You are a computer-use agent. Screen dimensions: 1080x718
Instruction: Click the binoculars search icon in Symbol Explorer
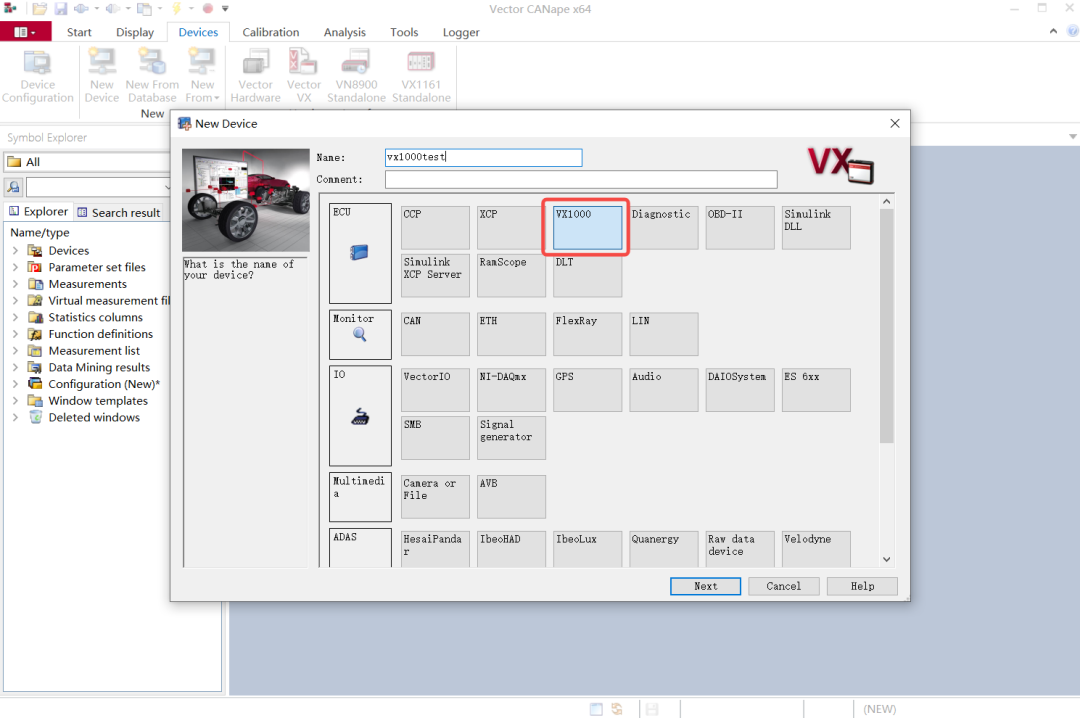click(13, 186)
